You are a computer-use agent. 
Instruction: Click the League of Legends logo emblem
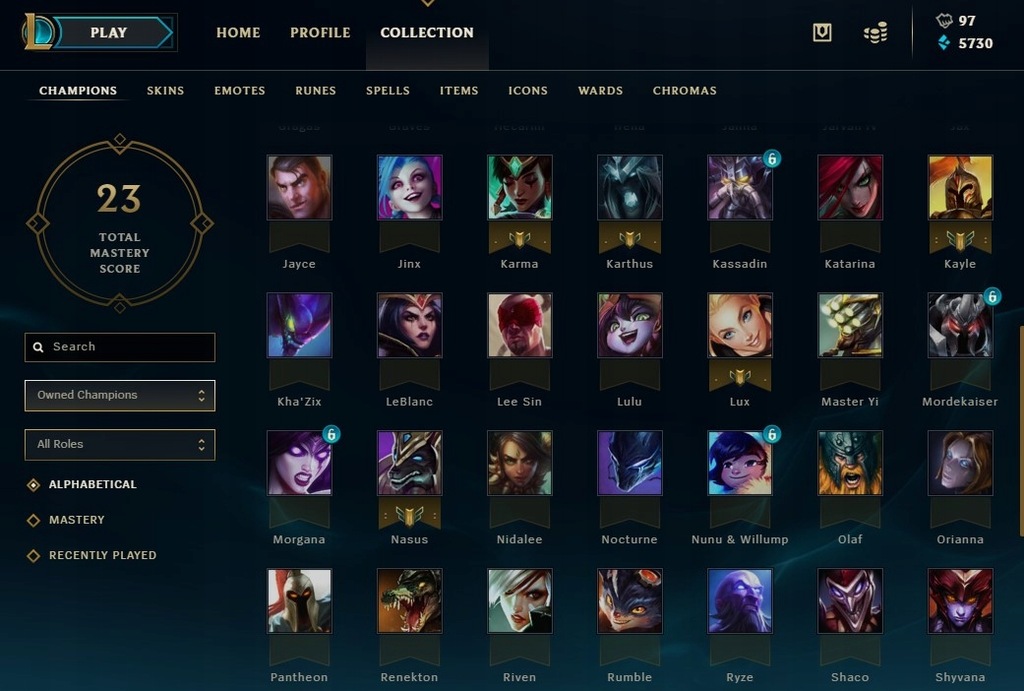(38, 32)
